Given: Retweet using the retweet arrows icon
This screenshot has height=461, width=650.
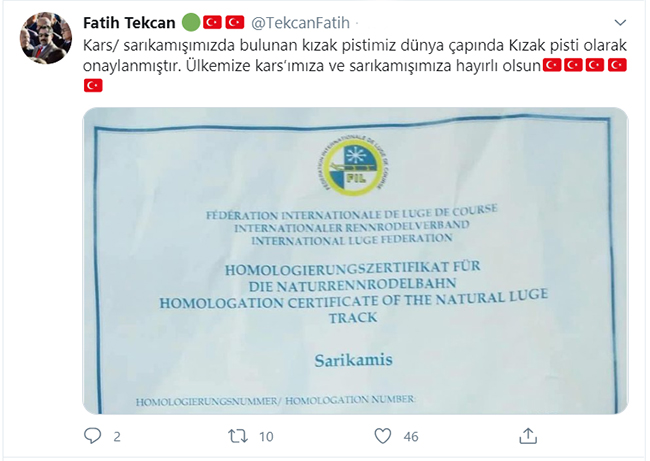Looking at the screenshot, I should (x=238, y=436).
